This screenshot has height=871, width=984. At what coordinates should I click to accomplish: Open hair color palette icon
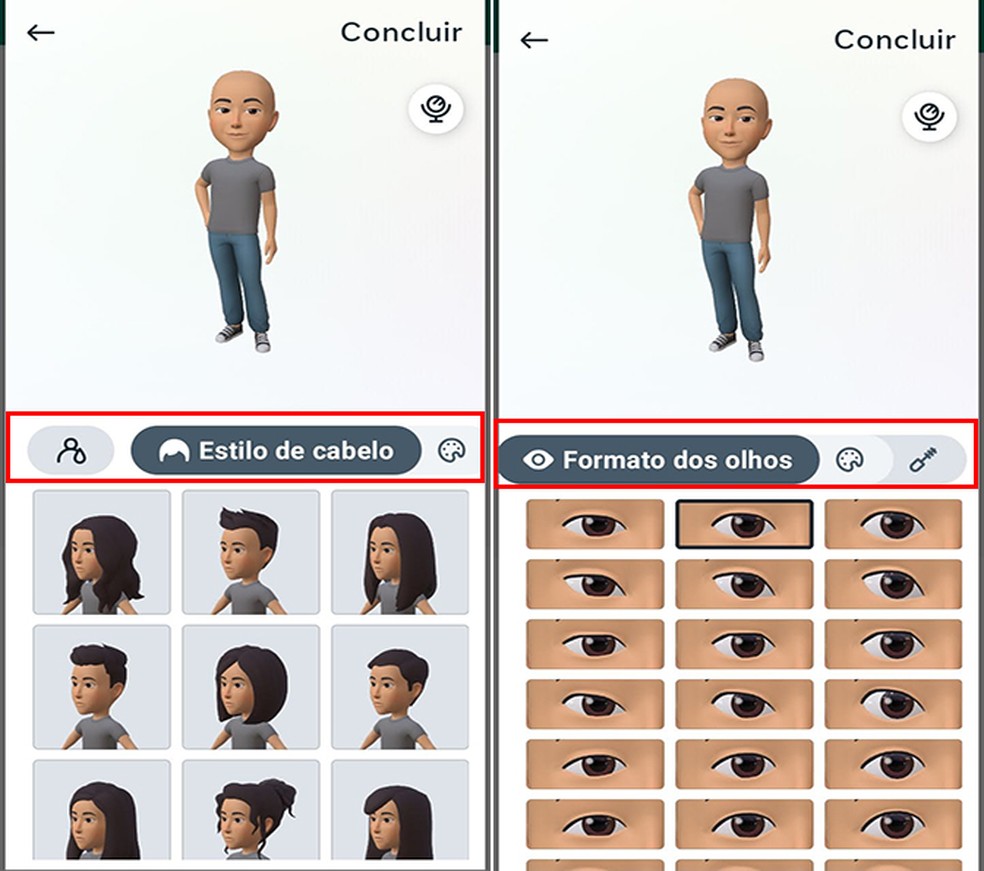451,450
